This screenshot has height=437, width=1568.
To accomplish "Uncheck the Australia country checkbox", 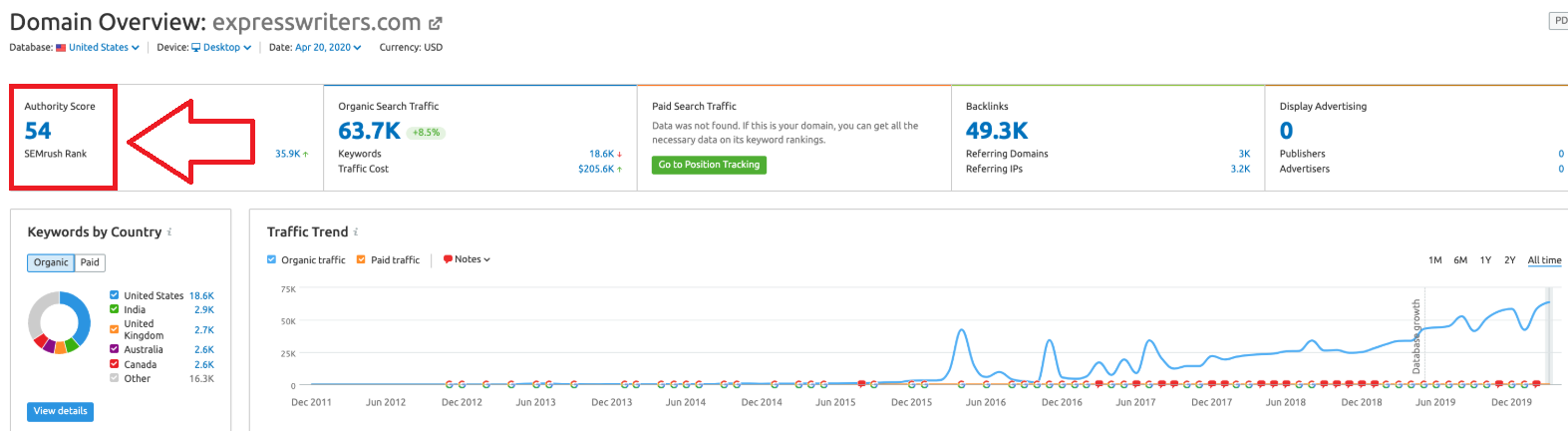I will 115,349.
